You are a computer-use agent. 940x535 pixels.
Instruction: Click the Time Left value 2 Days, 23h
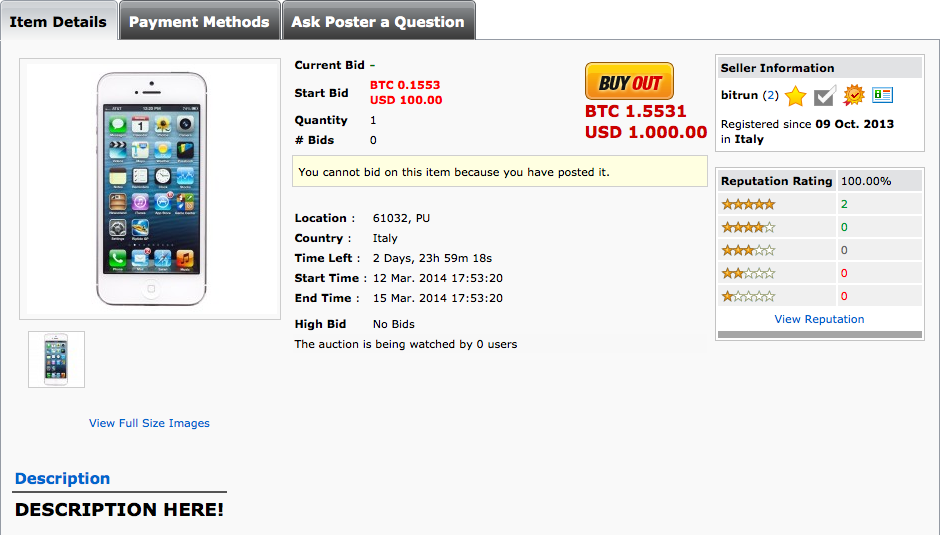(432, 258)
